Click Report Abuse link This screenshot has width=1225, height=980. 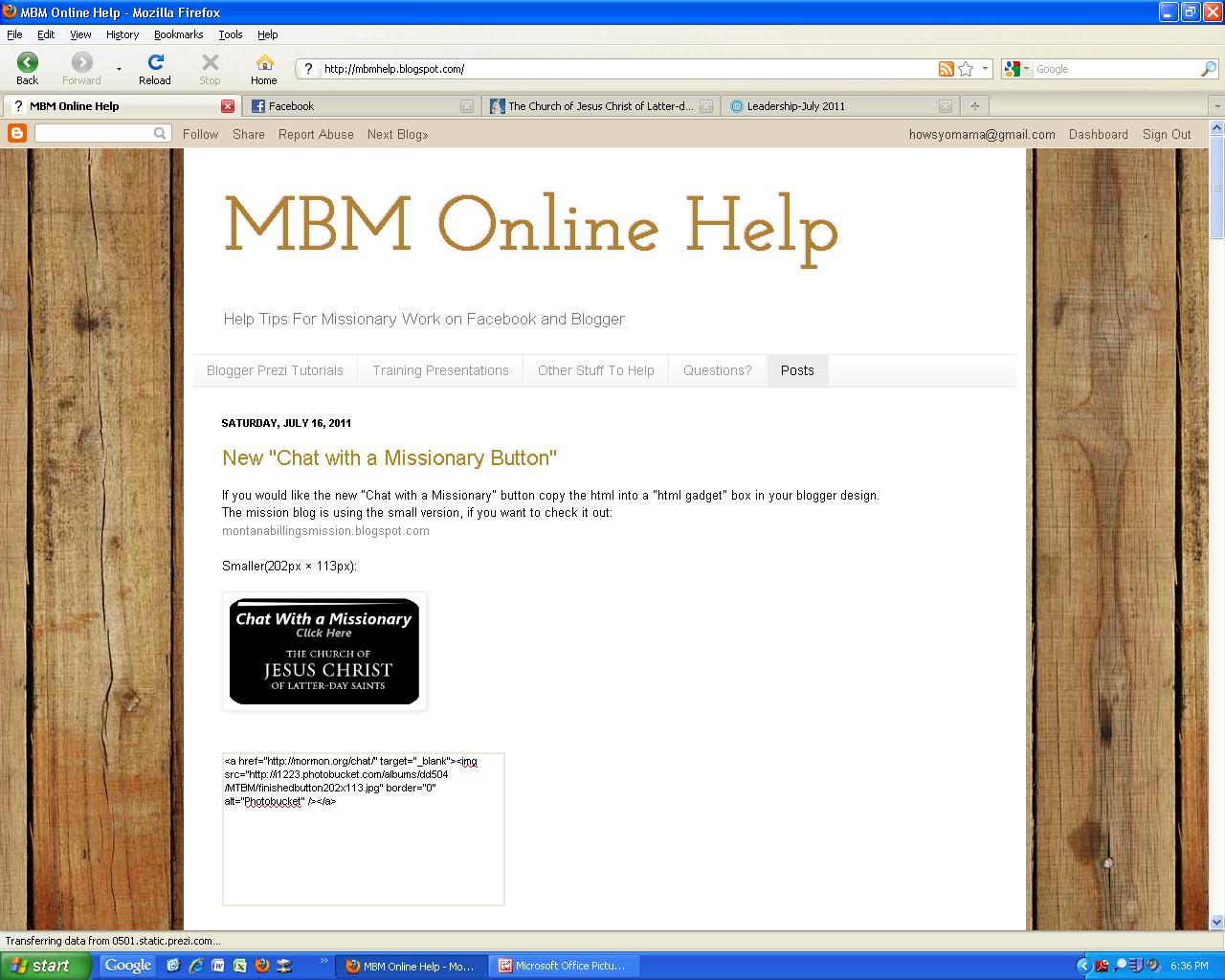(316, 134)
